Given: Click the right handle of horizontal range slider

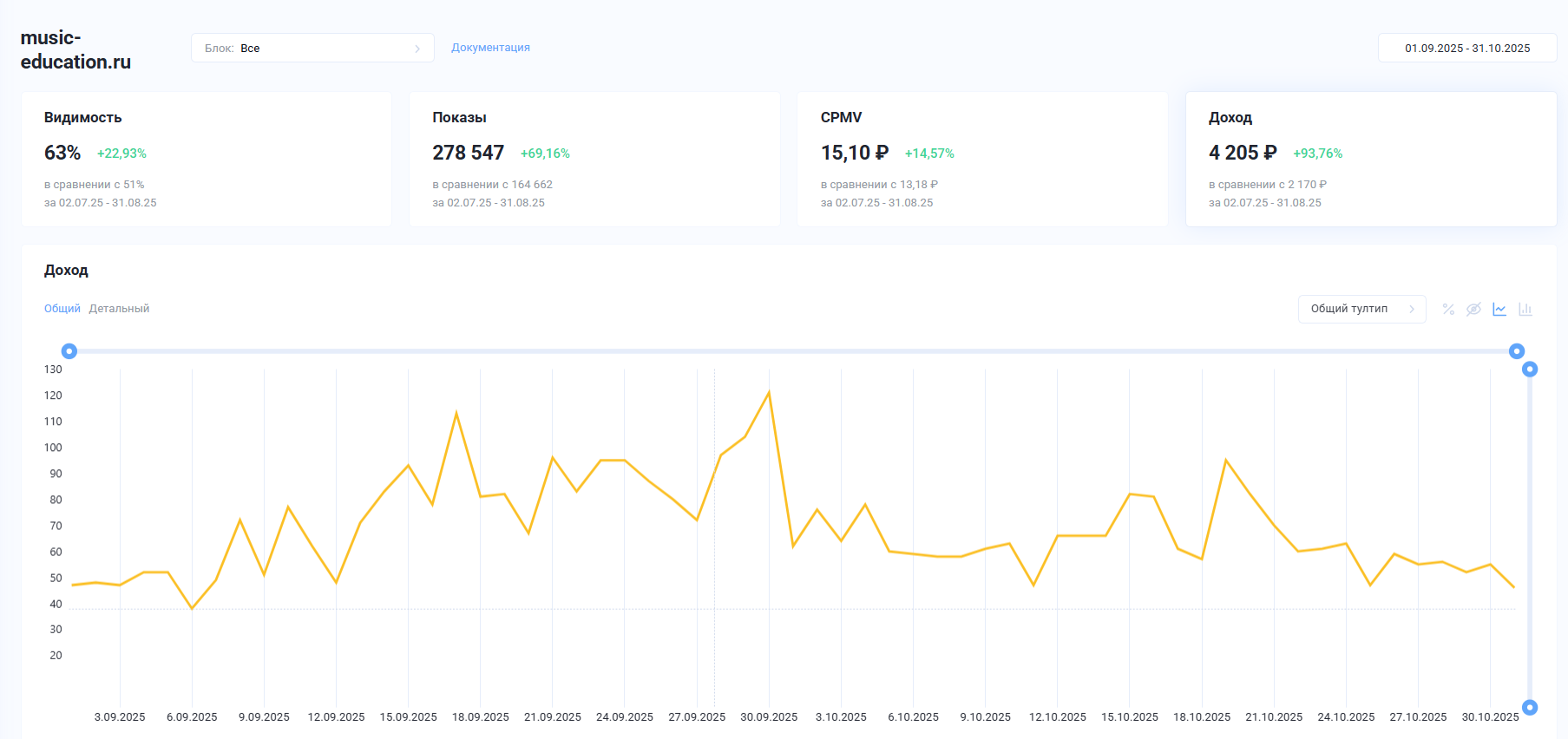Looking at the screenshot, I should [x=1517, y=351].
